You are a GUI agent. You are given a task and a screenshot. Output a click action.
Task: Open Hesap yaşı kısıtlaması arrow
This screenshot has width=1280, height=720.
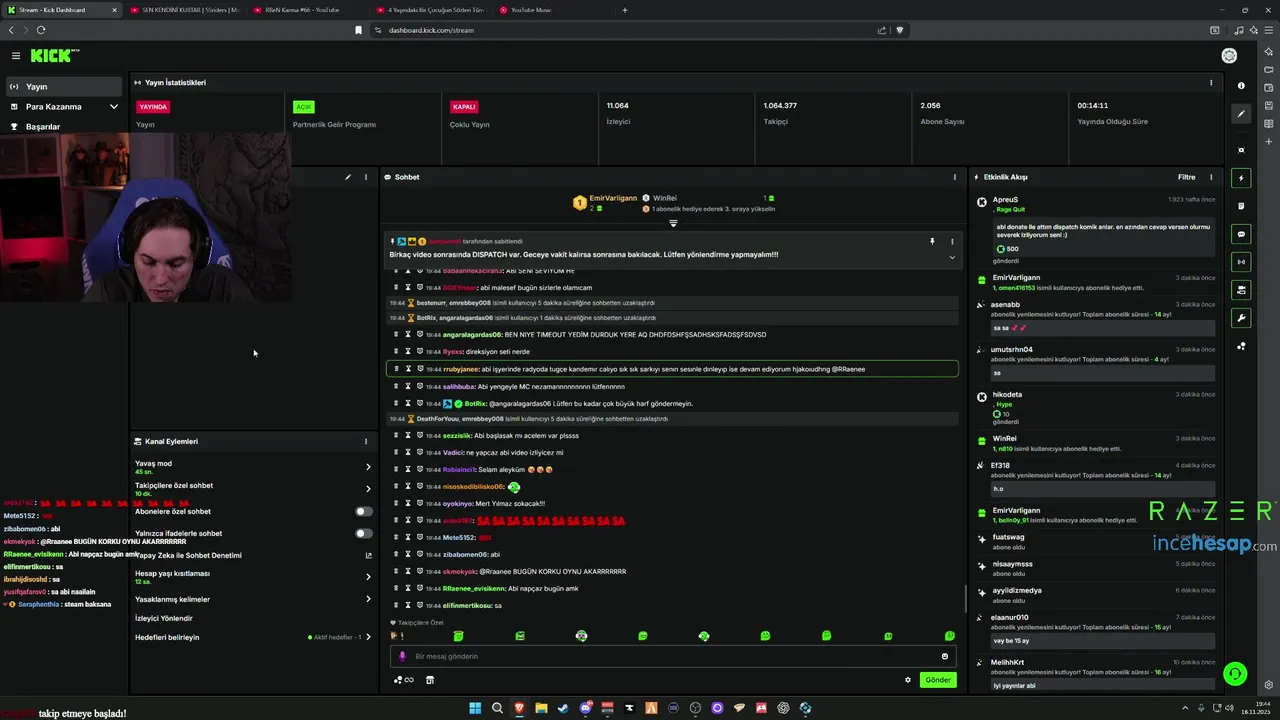tap(368, 577)
